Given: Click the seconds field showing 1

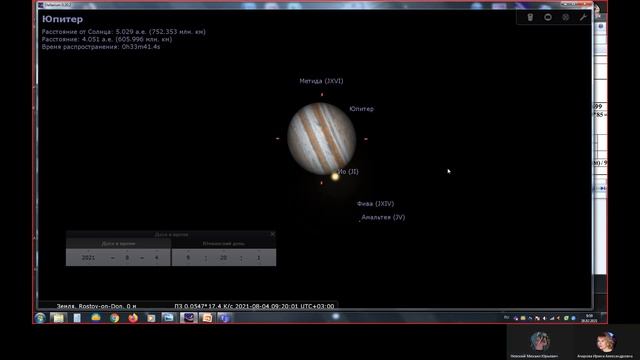Looking at the screenshot, I should [x=258, y=258].
